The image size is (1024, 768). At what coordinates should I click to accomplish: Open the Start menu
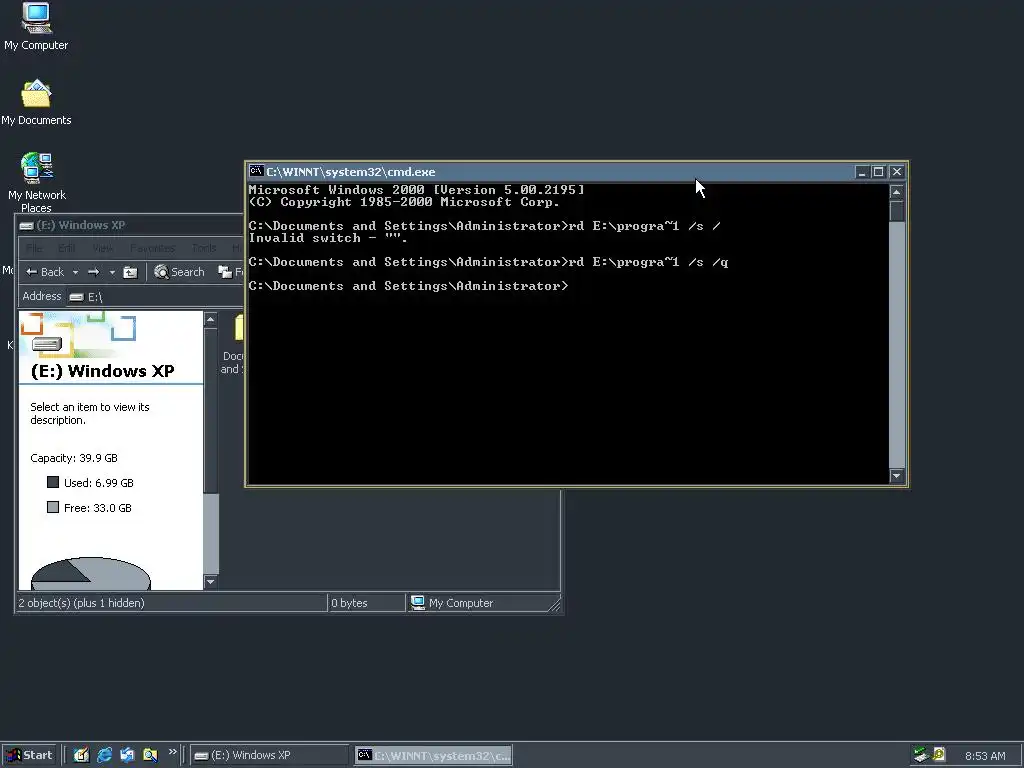tap(29, 755)
